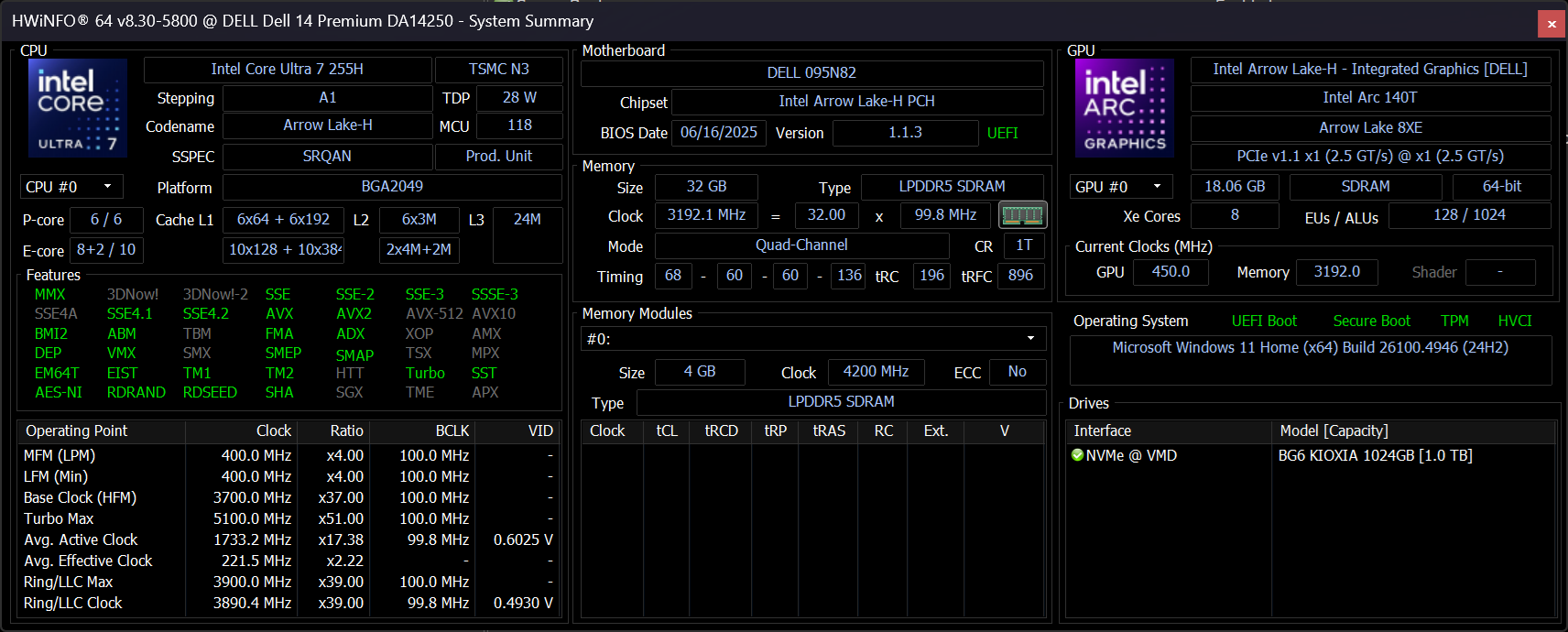
Task: Click the Intel Core Ultra 7 logo
Action: click(x=78, y=108)
